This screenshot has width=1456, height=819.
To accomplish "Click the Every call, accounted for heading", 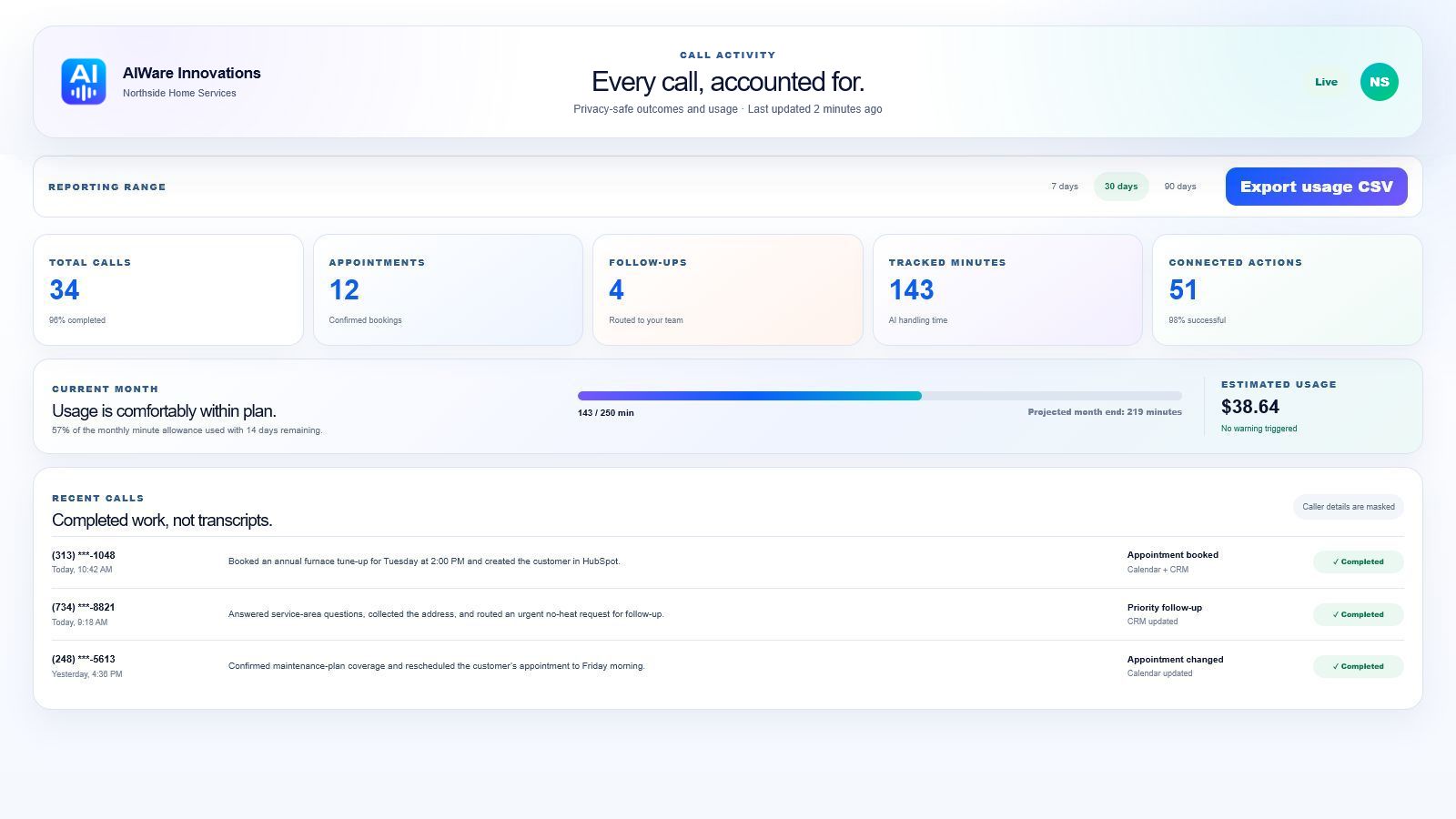I will tap(727, 82).
